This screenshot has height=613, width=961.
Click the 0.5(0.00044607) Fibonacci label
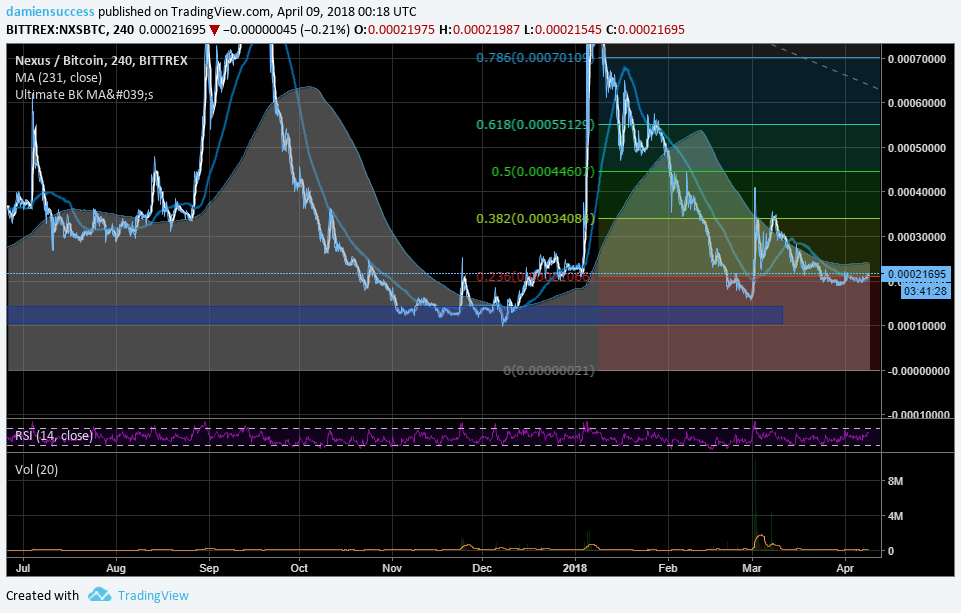pos(543,172)
